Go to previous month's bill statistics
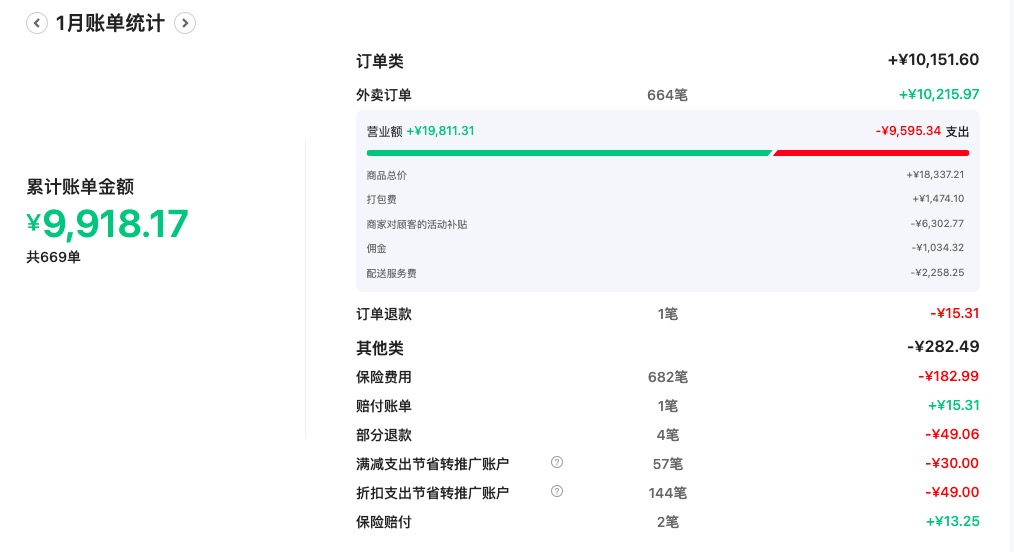 click(37, 23)
